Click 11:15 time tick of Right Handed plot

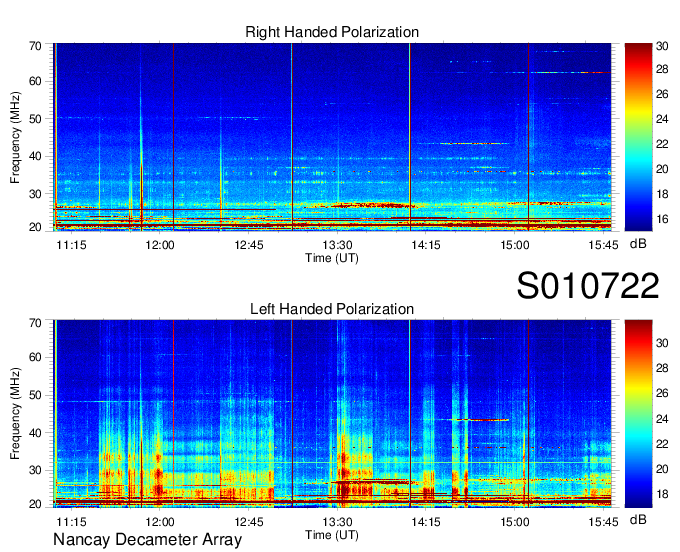tap(72, 245)
